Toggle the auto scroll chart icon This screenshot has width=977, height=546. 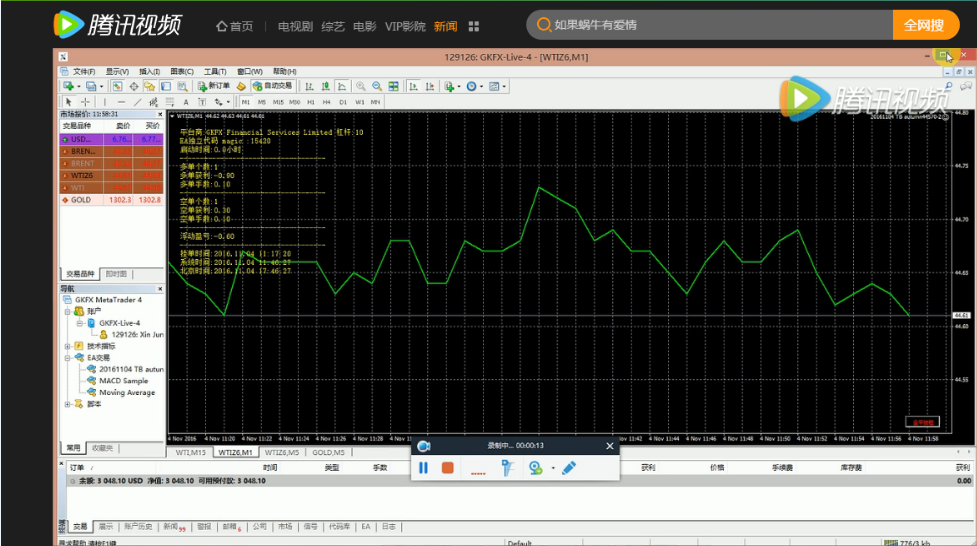coord(413,86)
